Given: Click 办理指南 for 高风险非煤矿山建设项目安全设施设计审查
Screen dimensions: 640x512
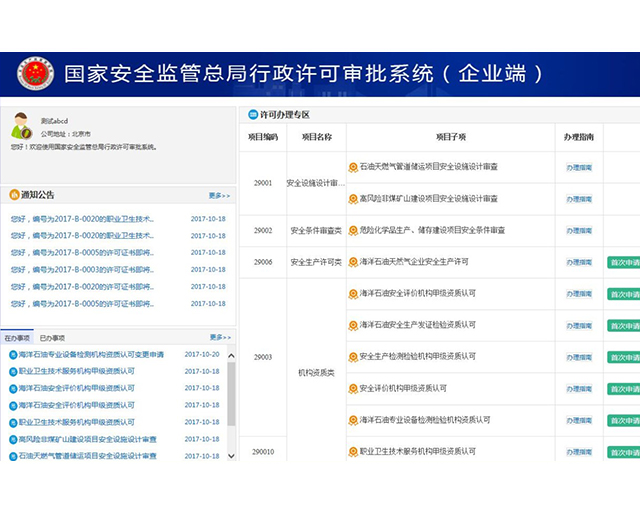Looking at the screenshot, I should click(x=579, y=199).
